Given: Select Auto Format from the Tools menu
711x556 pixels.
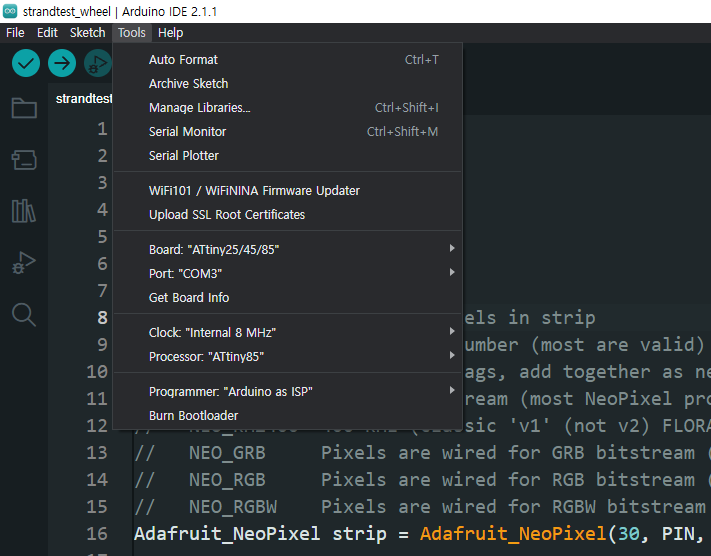Looking at the screenshot, I should click(x=287, y=59).
